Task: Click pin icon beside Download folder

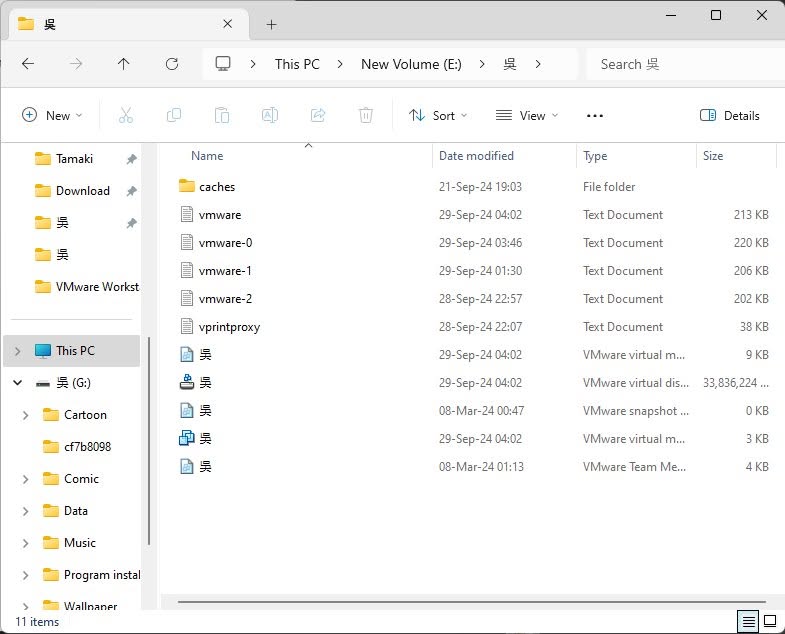Action: [131, 191]
